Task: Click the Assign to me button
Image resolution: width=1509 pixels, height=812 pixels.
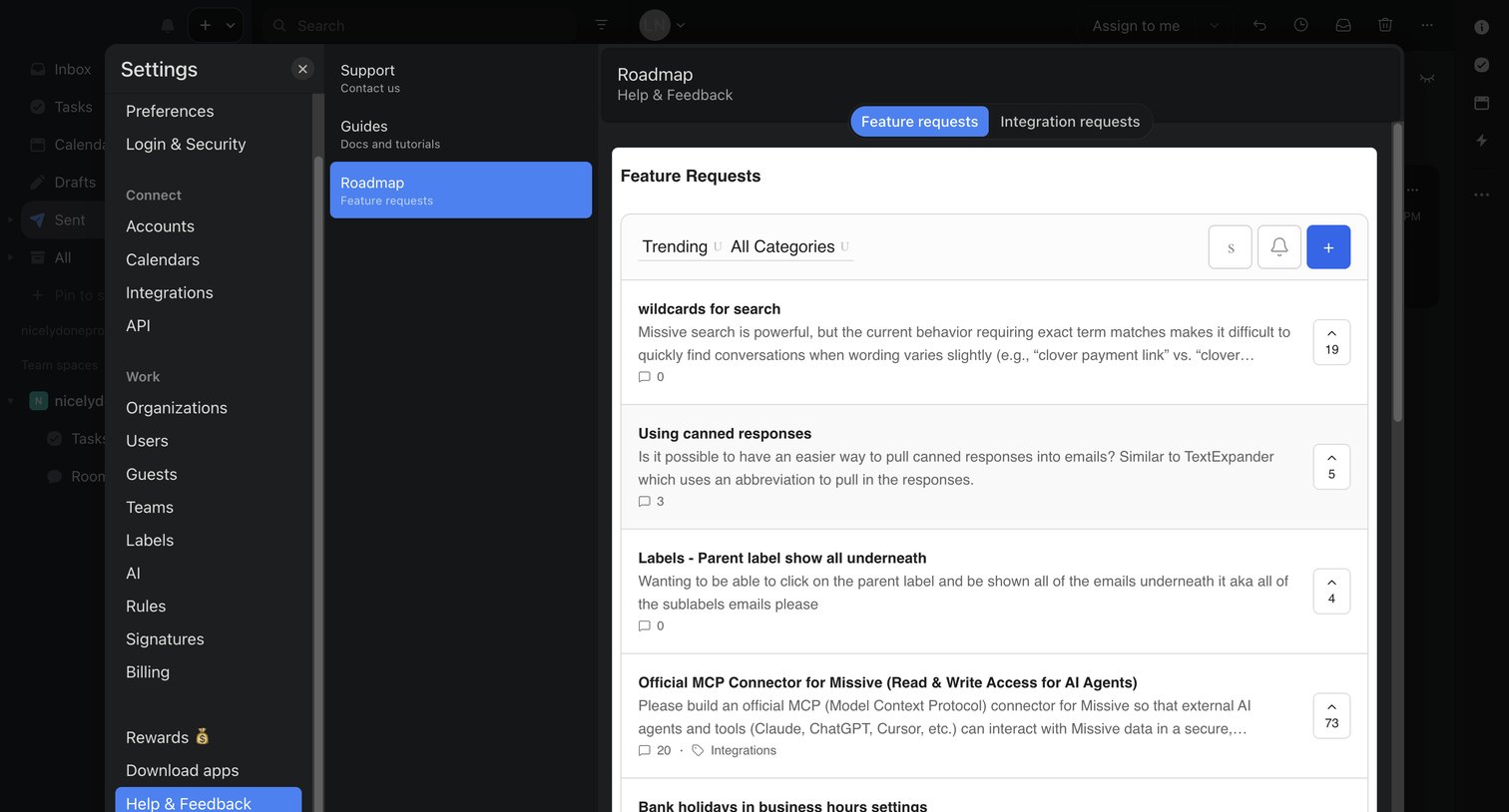Action: point(1136,25)
